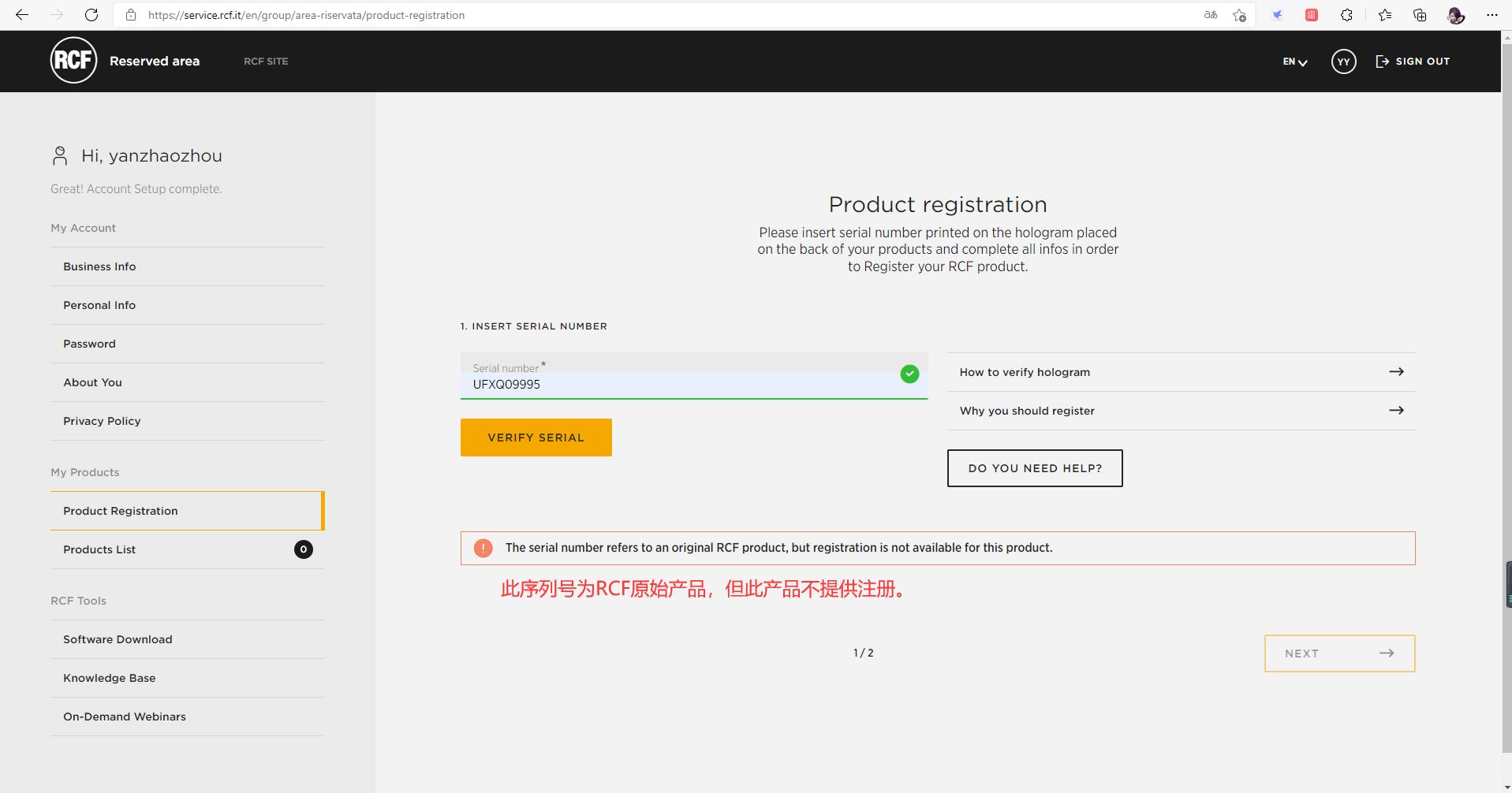Click the Reserved area title
1512x793 pixels.
tap(155, 61)
